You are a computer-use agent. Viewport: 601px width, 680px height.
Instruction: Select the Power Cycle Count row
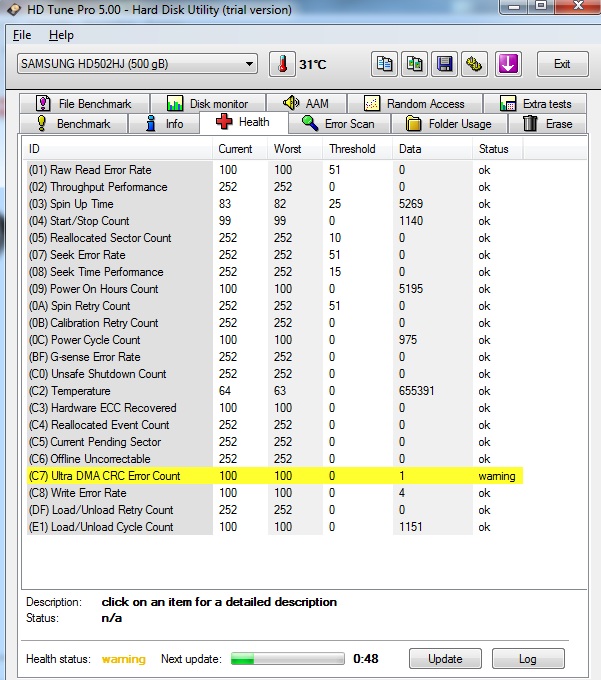click(x=275, y=340)
